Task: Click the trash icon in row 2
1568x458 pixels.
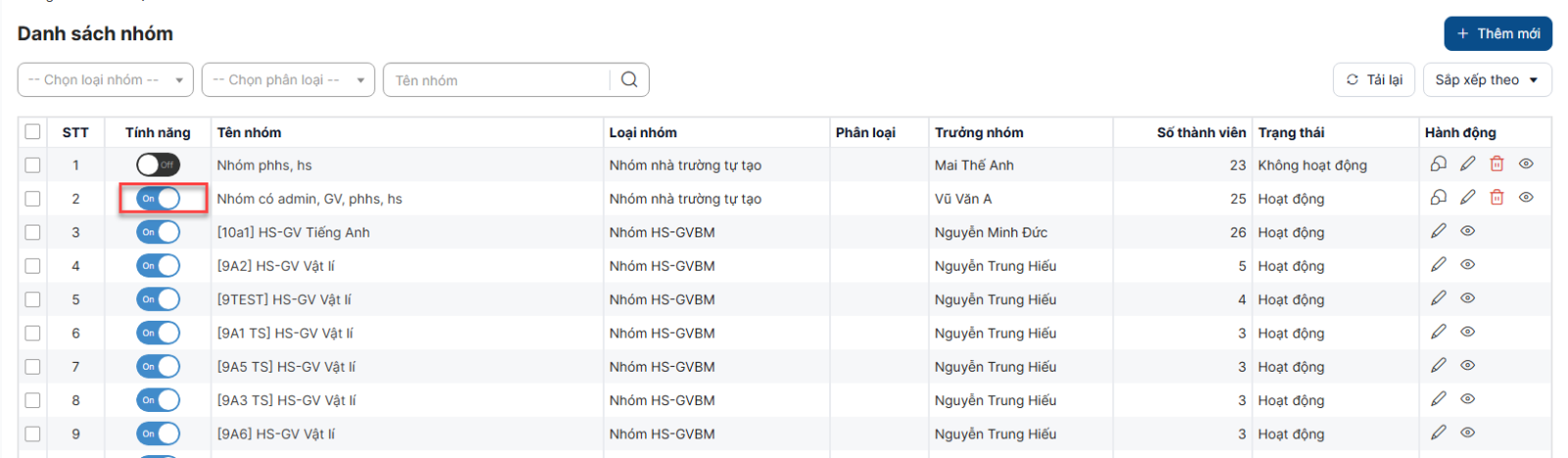Action: (x=1496, y=198)
